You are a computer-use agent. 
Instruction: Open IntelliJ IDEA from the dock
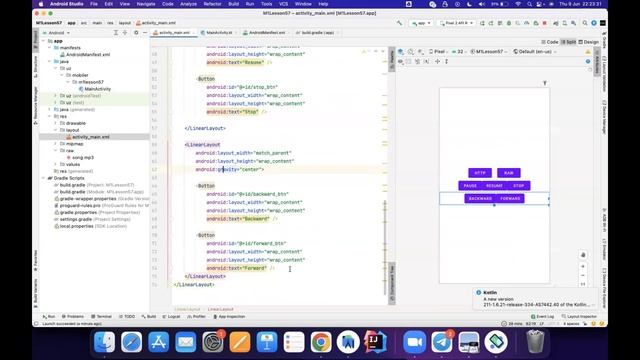(x=375, y=342)
